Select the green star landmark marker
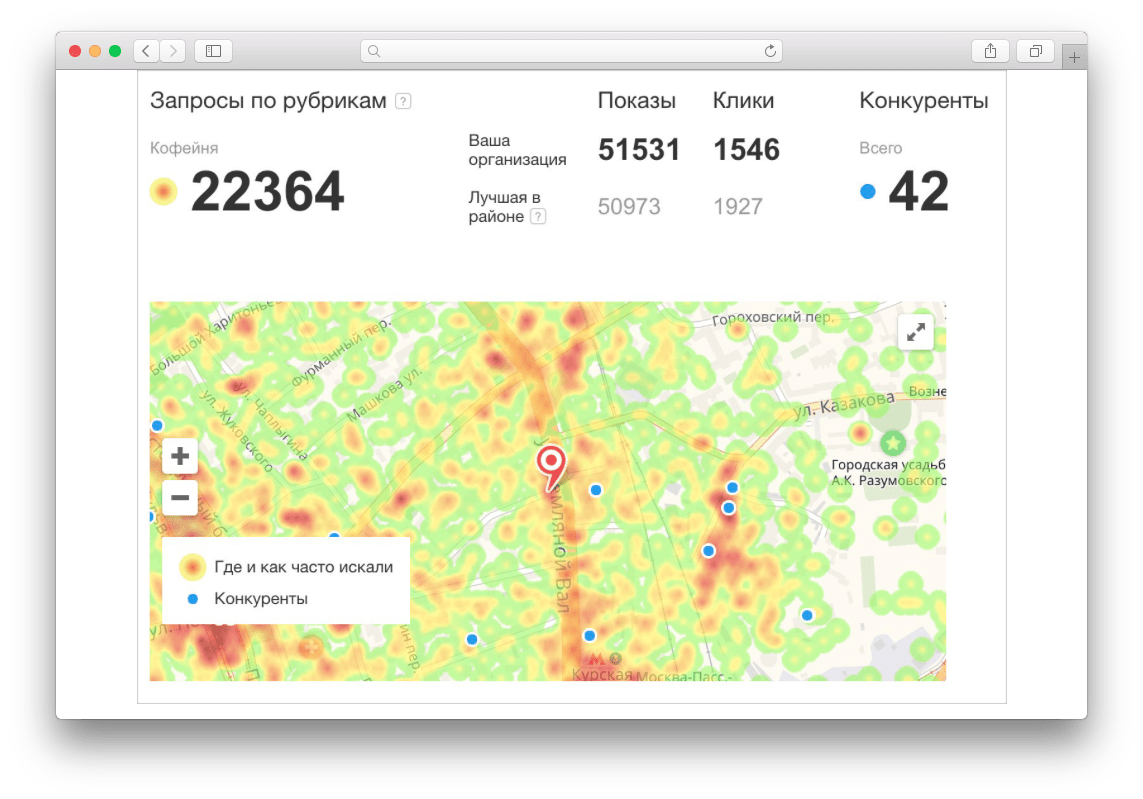 [x=892, y=441]
